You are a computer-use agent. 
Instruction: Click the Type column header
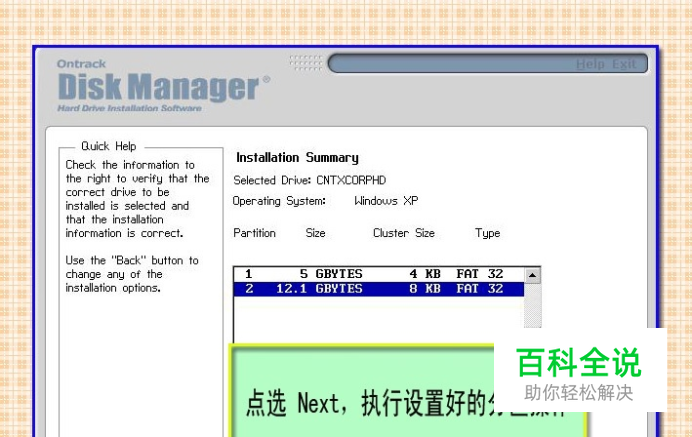487,233
